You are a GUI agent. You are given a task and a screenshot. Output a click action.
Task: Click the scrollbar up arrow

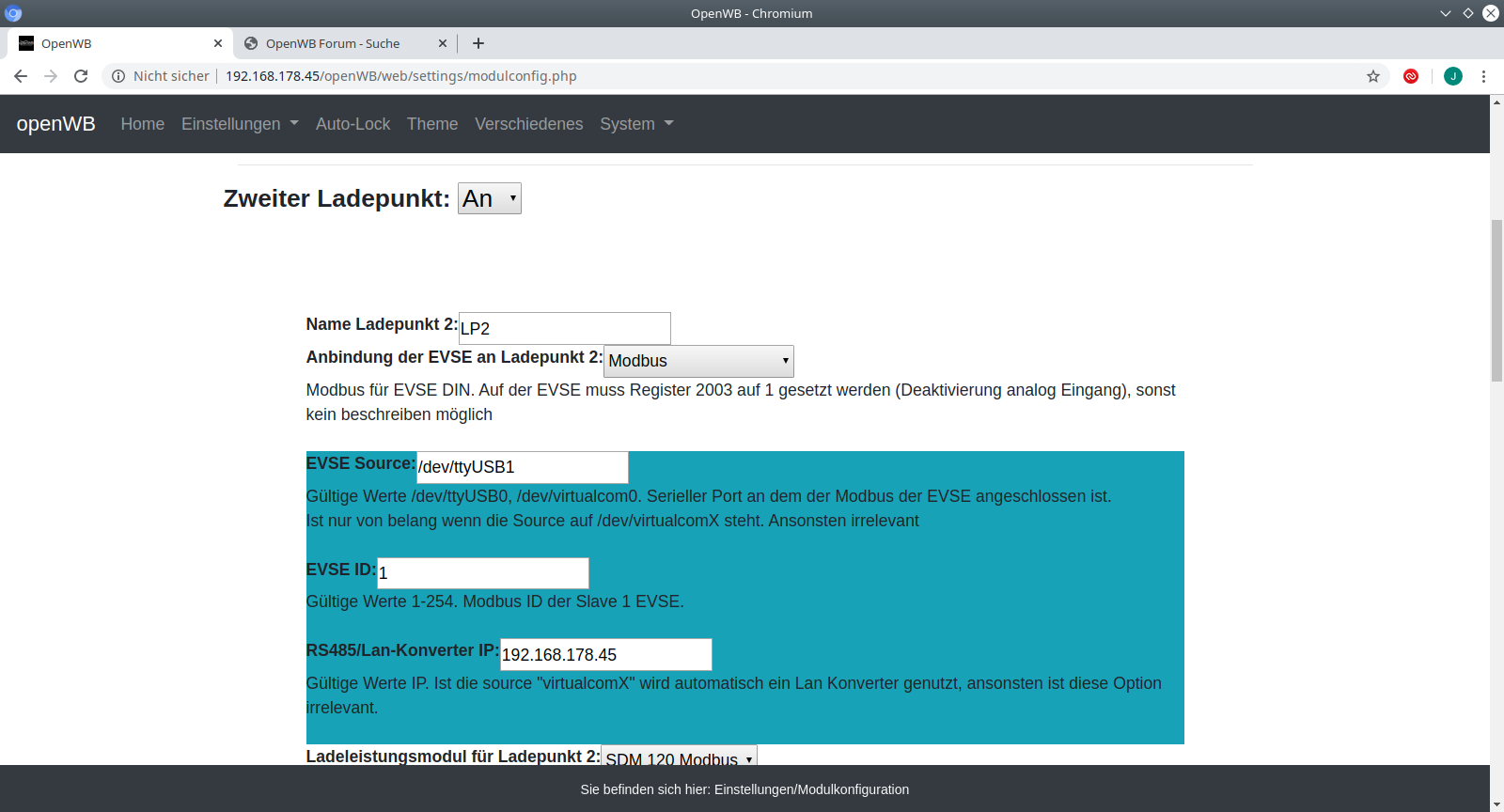[x=1496, y=101]
